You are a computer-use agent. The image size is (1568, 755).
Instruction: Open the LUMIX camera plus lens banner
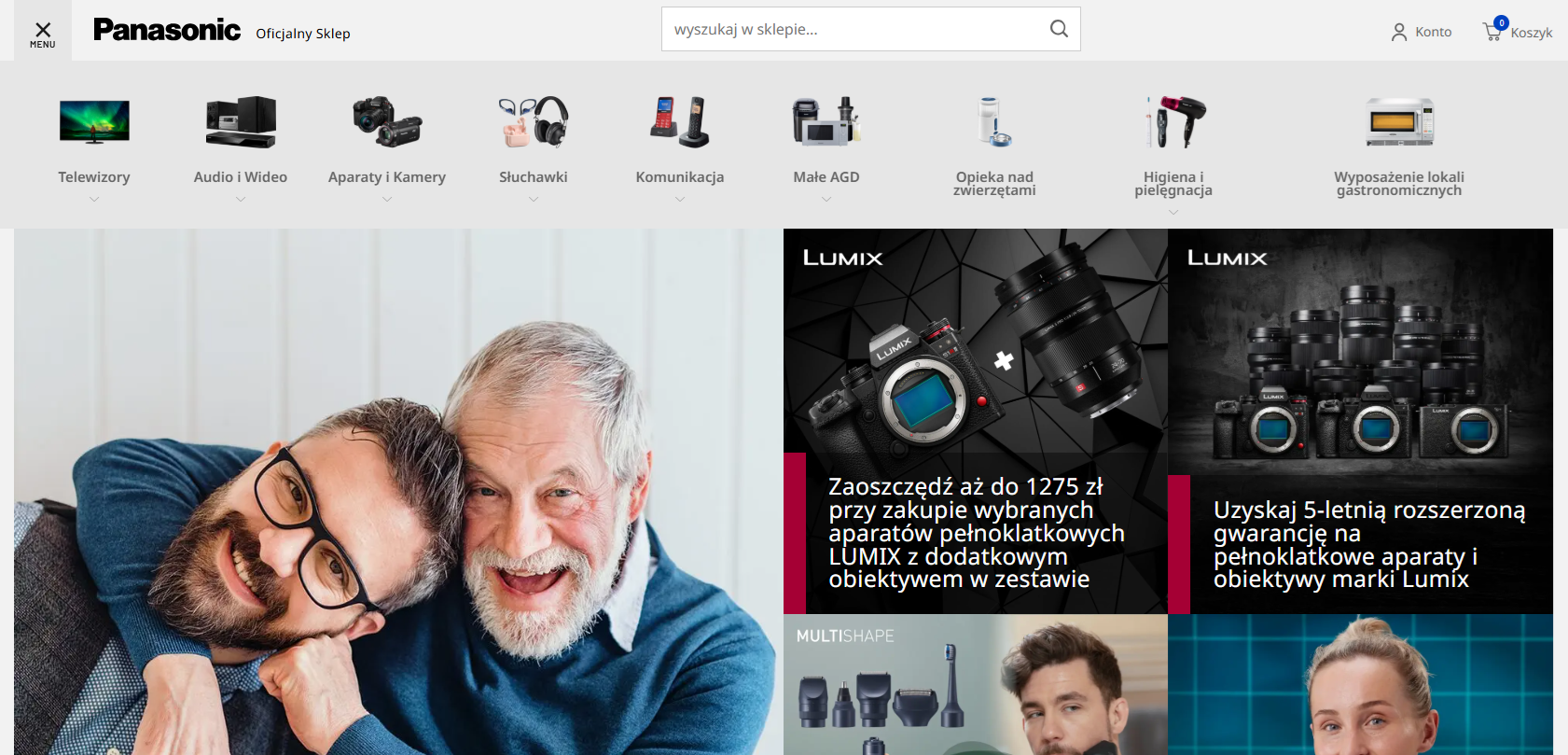tap(976, 421)
